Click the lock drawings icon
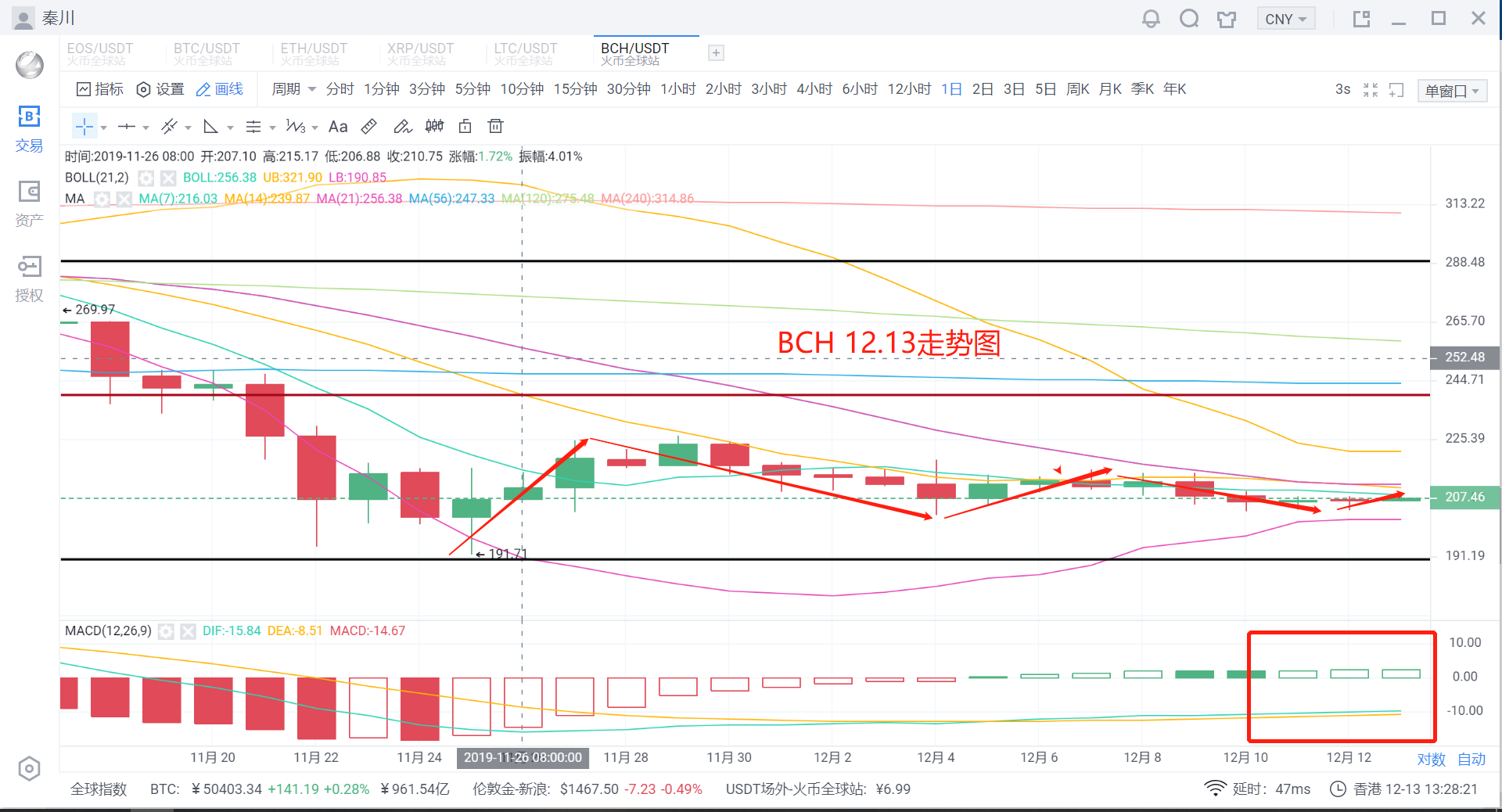 [465, 126]
